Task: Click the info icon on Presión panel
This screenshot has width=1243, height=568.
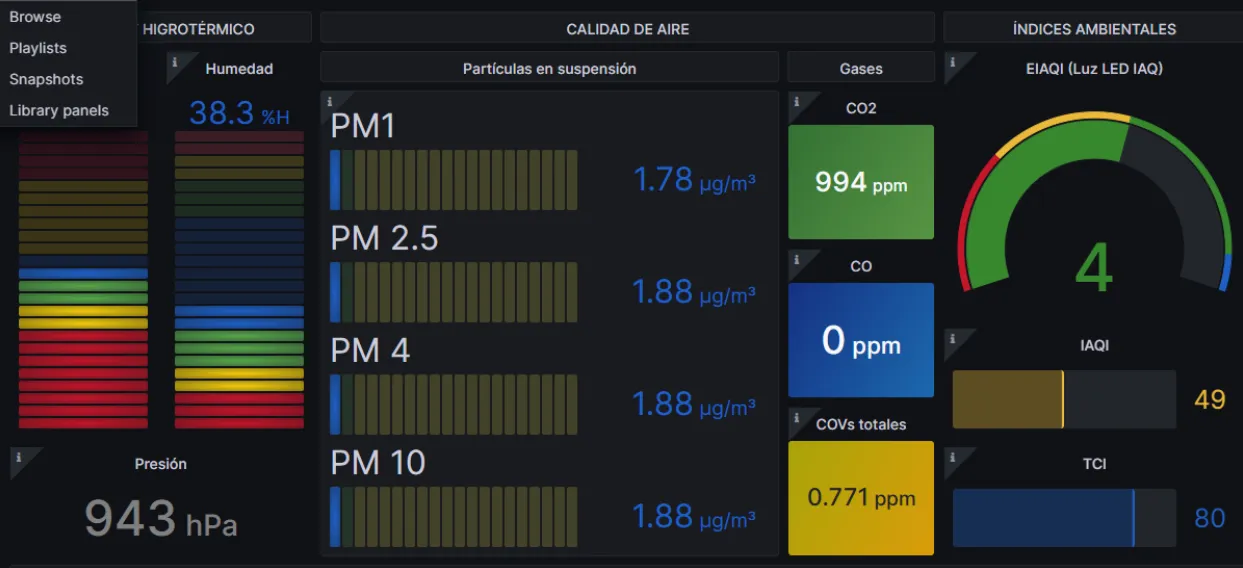Action: [18, 457]
